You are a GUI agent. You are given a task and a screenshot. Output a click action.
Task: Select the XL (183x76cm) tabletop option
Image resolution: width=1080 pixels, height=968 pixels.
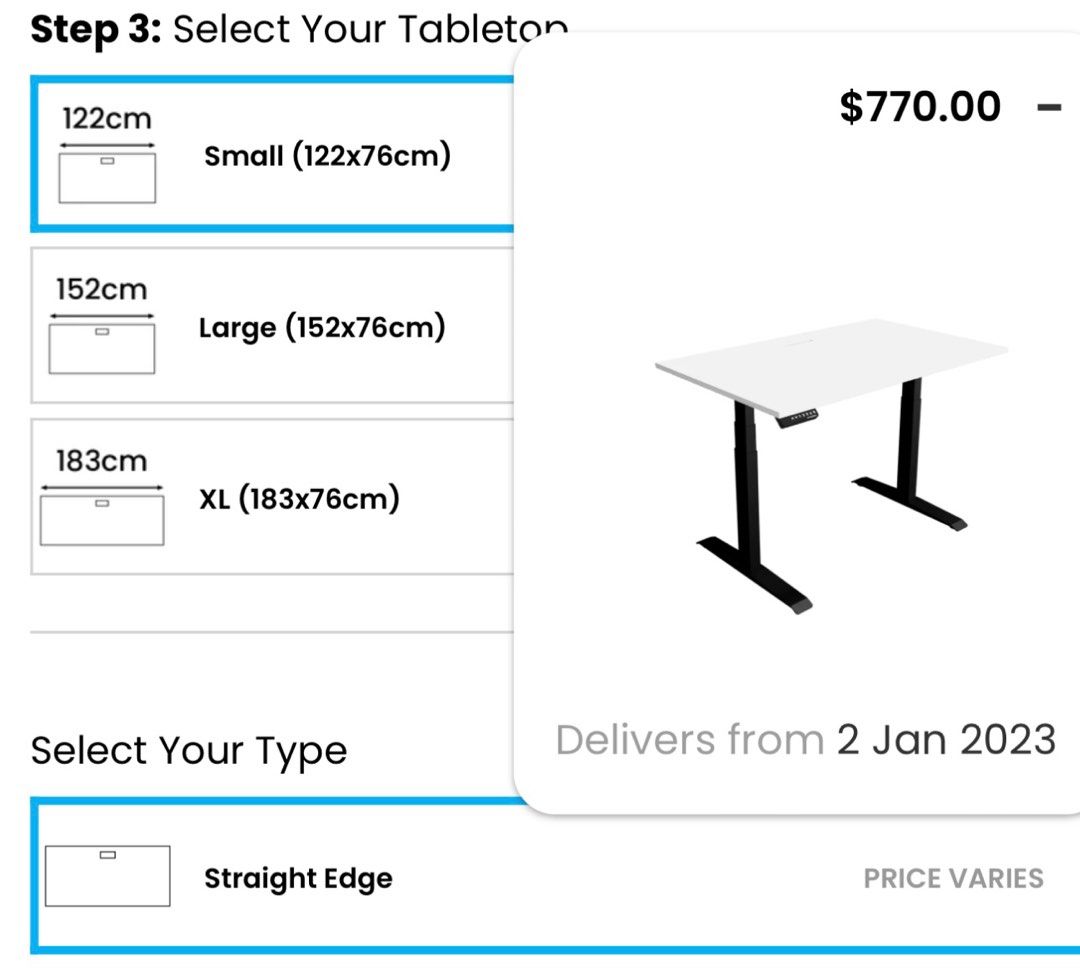[270, 499]
